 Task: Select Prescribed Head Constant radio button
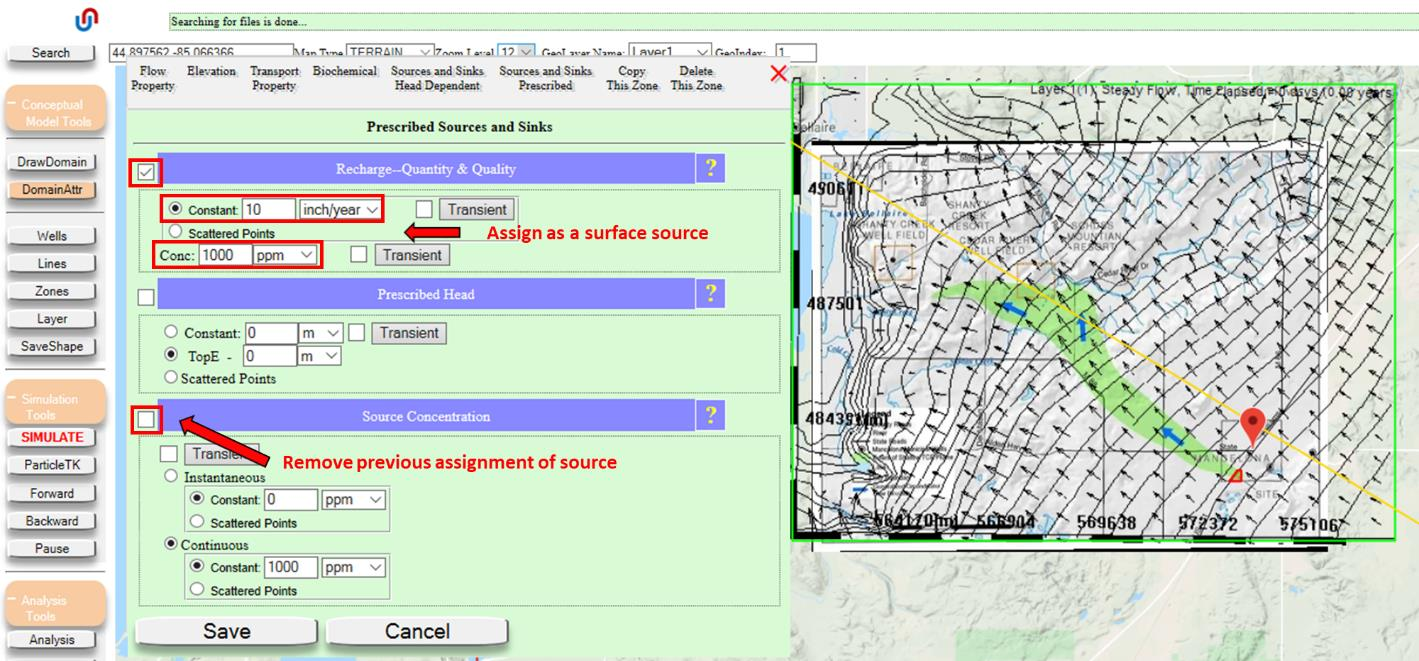tap(171, 333)
